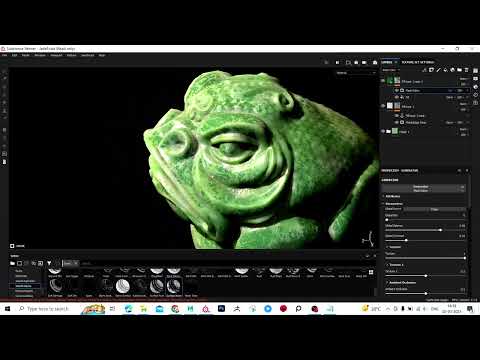Click the Generator selection button in Properties
This screenshot has height=360, width=480.
424,188
